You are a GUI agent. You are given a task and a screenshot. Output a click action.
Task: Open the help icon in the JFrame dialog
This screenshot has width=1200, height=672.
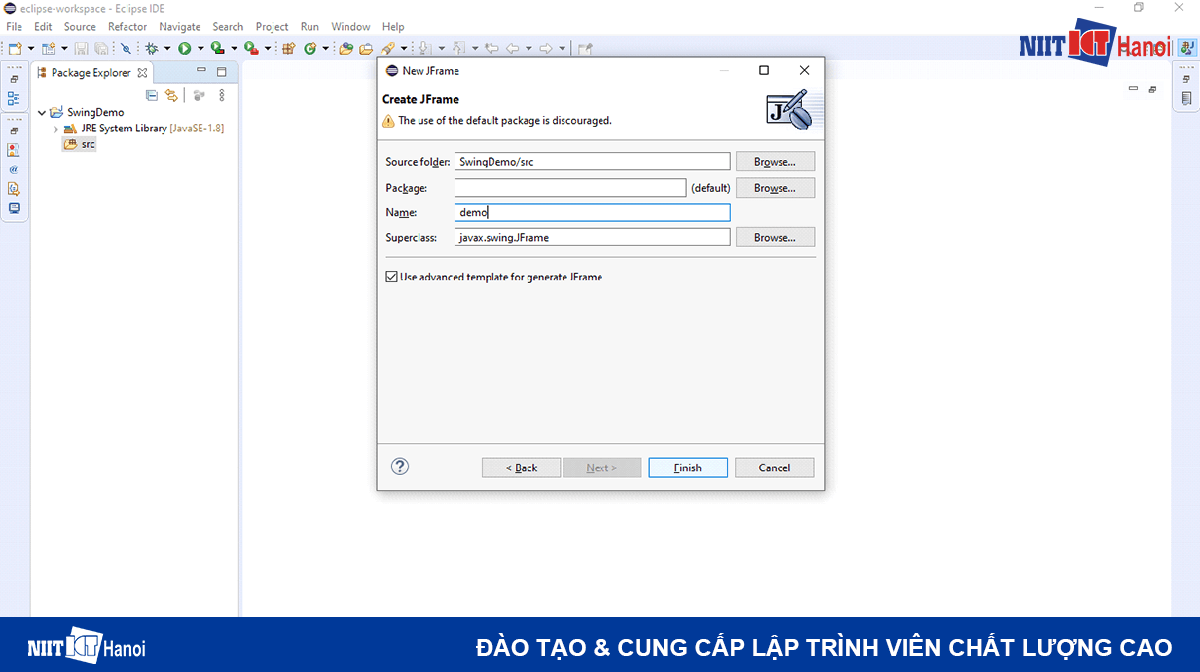399,466
